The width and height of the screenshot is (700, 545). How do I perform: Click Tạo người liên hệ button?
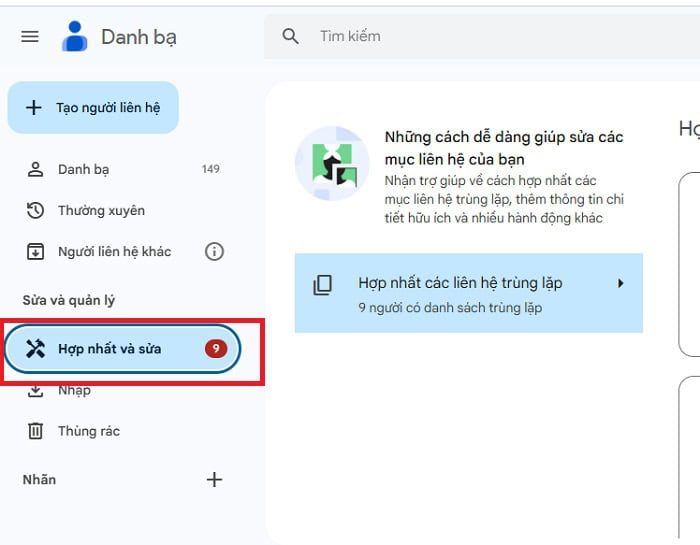point(93,108)
